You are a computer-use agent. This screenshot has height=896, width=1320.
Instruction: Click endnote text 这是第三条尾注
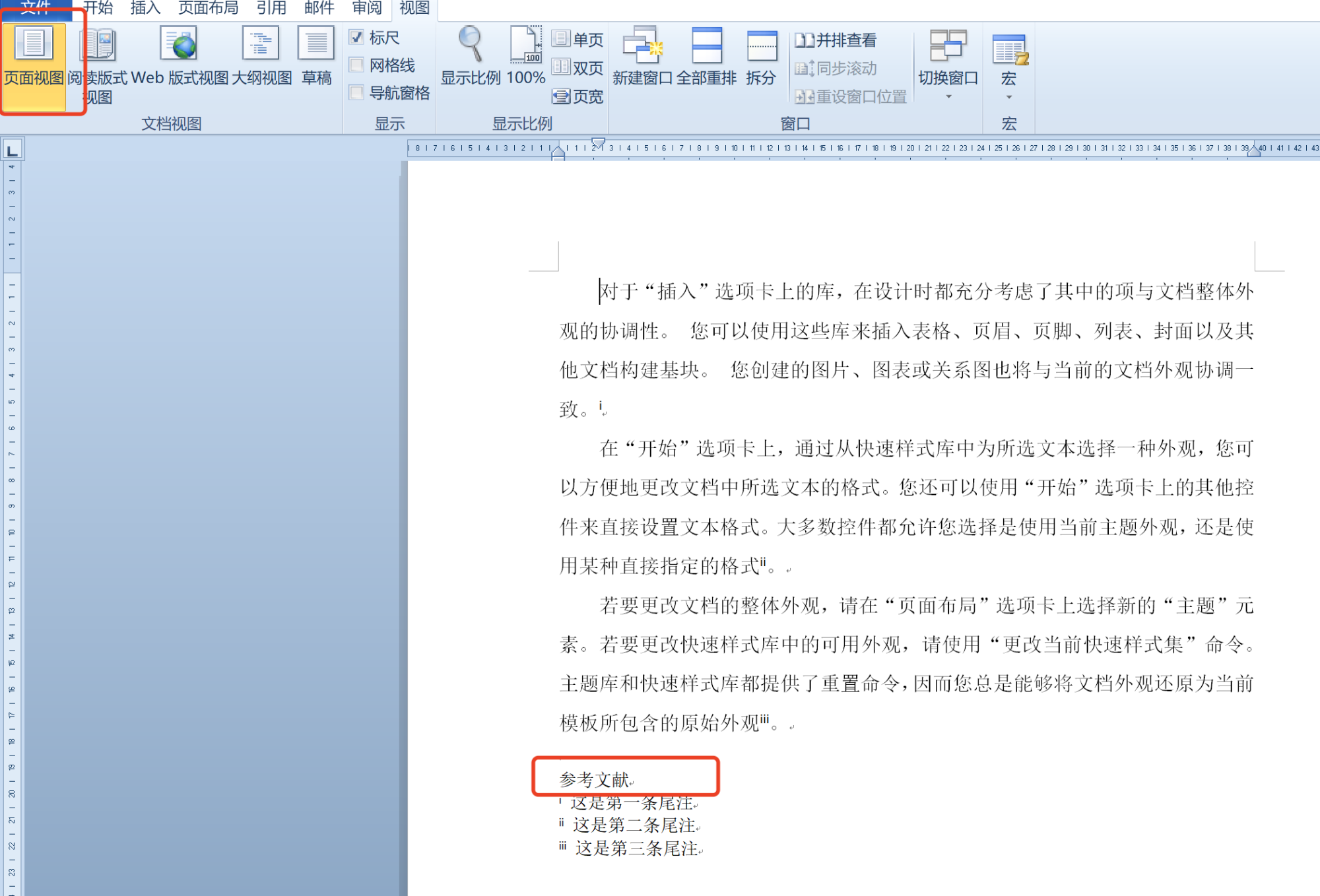click(637, 848)
